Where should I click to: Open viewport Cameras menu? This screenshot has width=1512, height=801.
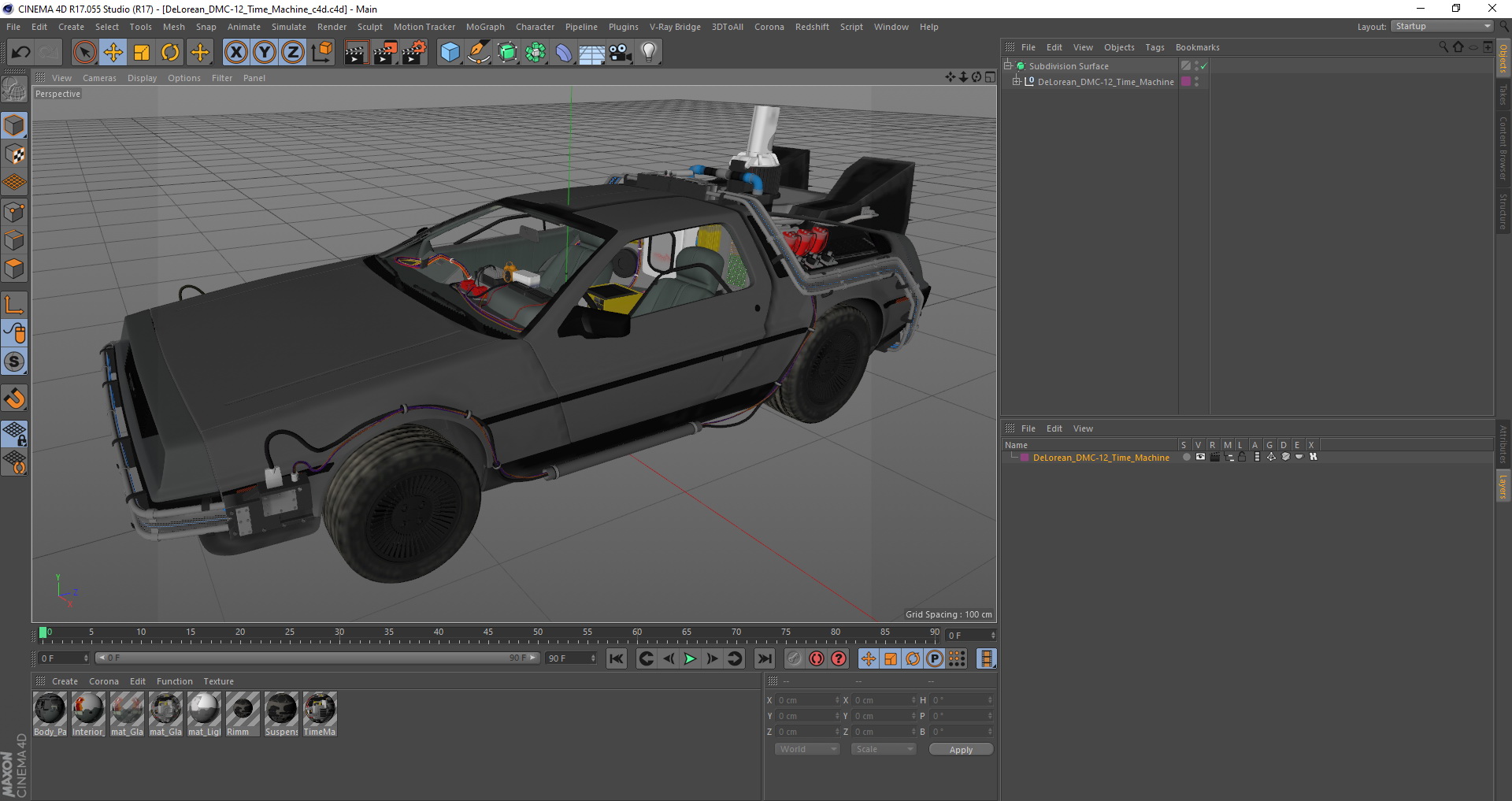pos(99,78)
